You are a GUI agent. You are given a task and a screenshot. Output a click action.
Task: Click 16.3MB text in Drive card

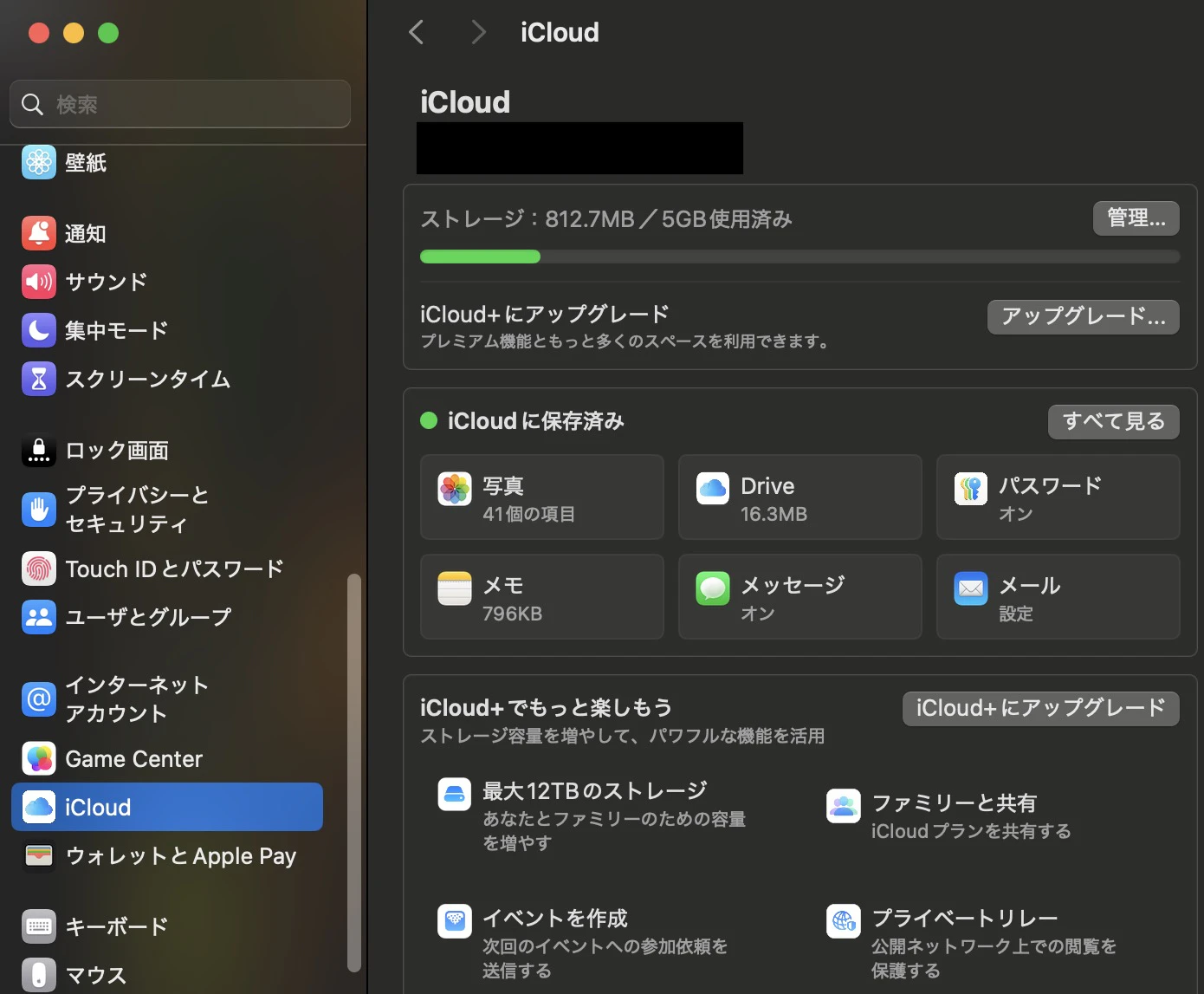pos(774,514)
